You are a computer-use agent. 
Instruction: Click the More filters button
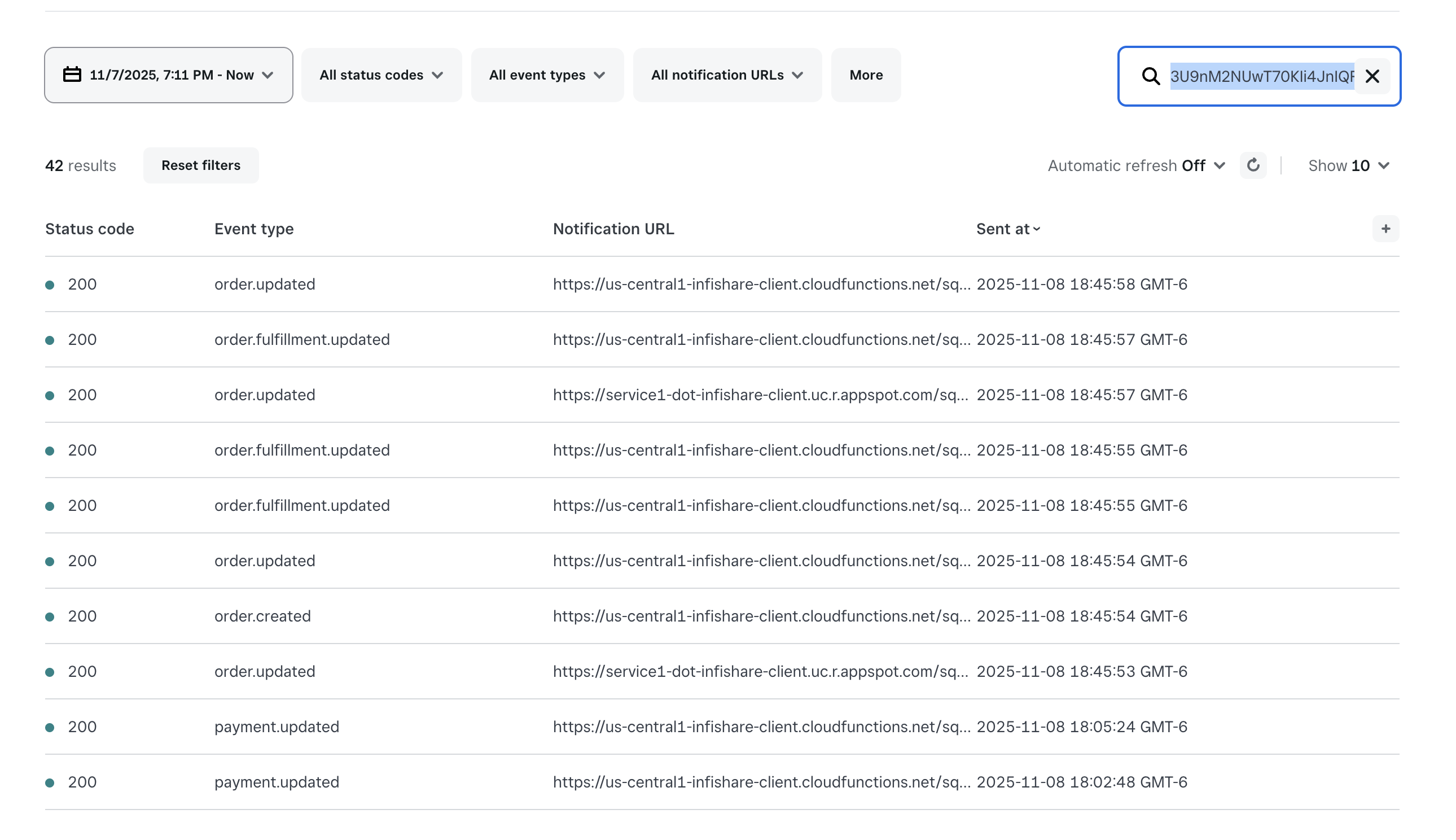tap(866, 75)
